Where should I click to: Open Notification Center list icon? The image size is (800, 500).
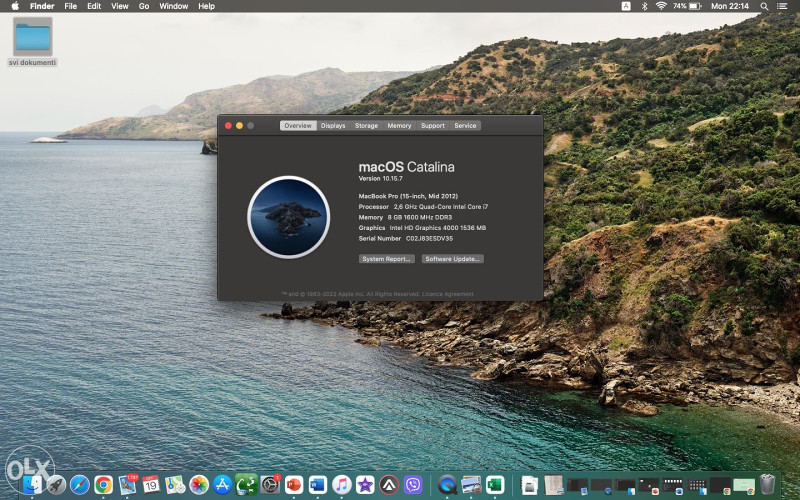click(x=782, y=6)
